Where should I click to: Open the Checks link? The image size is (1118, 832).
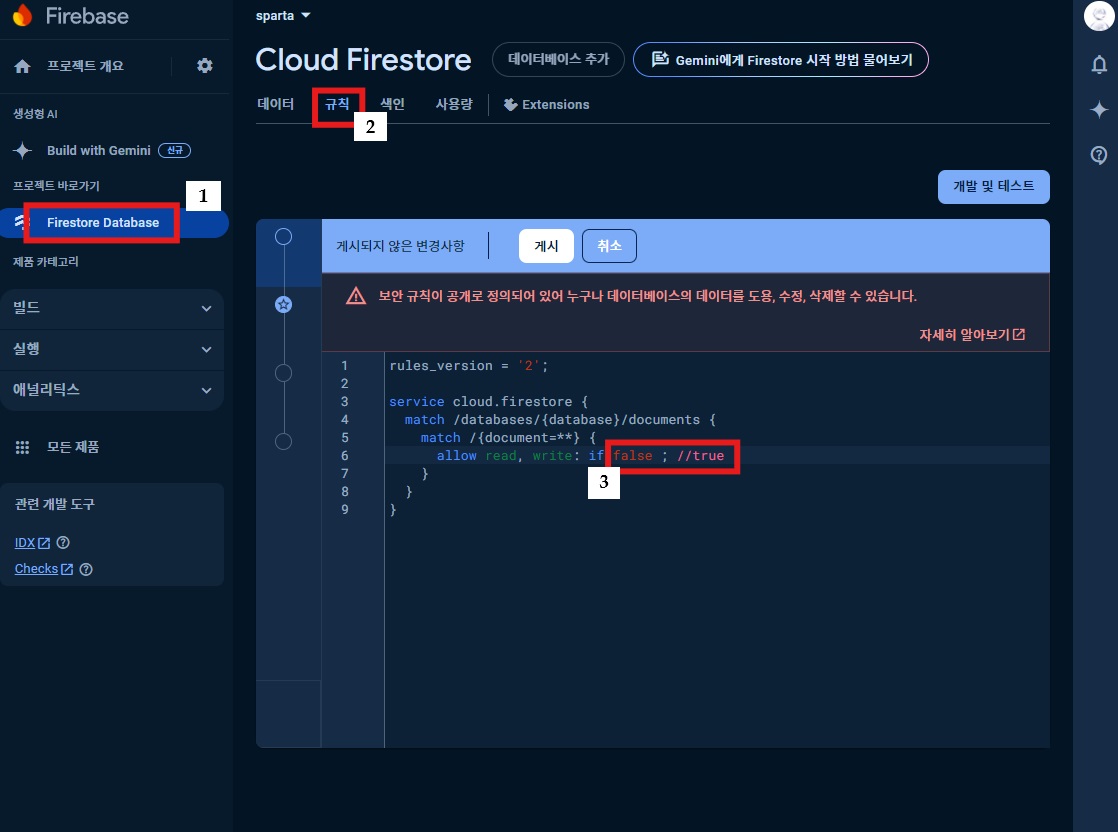coord(43,569)
